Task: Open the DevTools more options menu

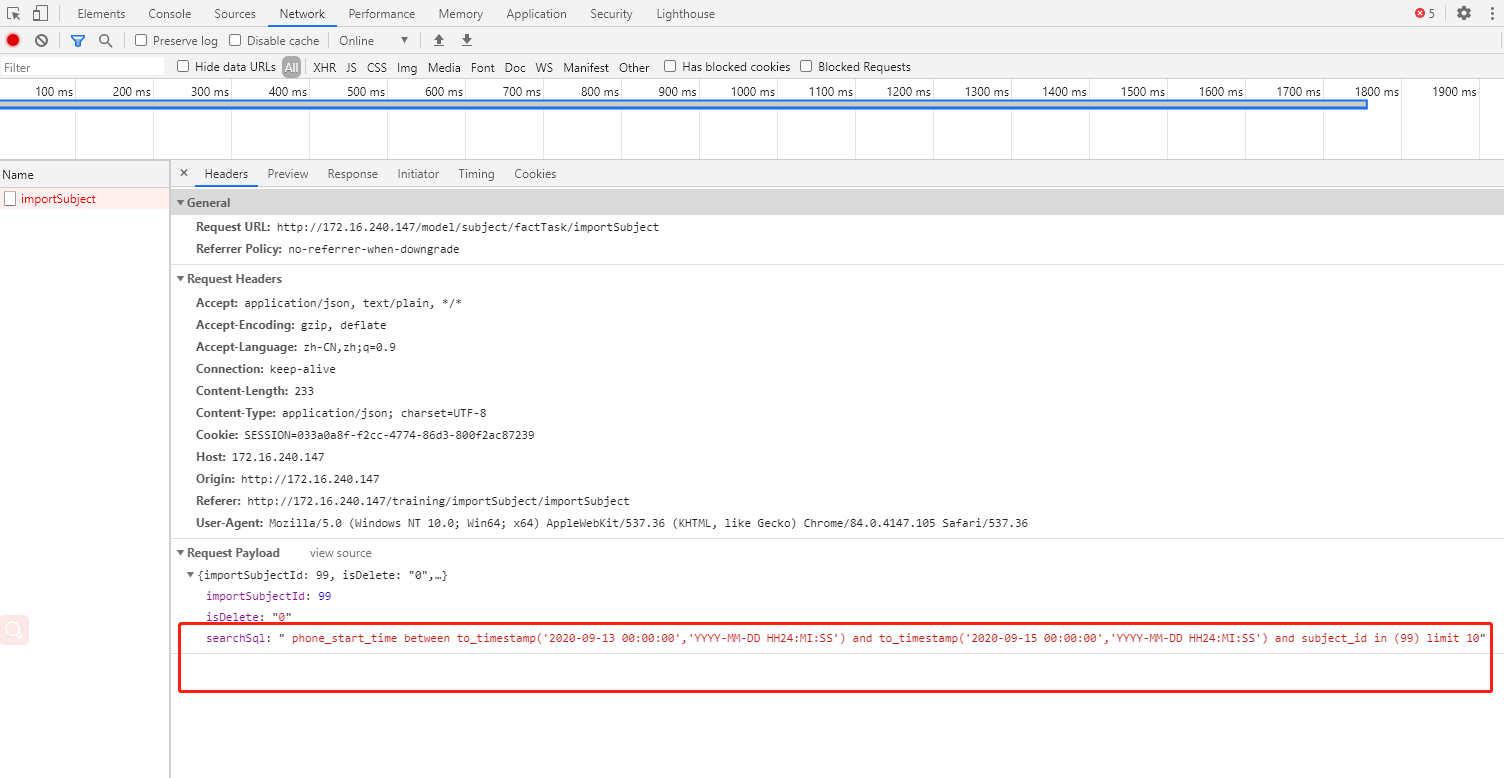Action: [x=1493, y=14]
